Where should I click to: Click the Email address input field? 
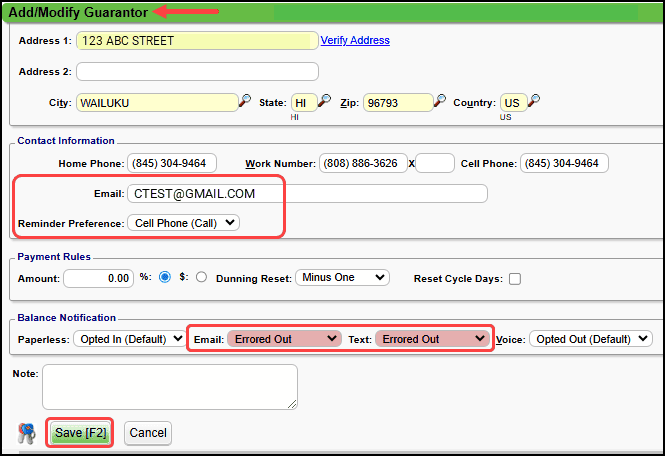(x=306, y=194)
